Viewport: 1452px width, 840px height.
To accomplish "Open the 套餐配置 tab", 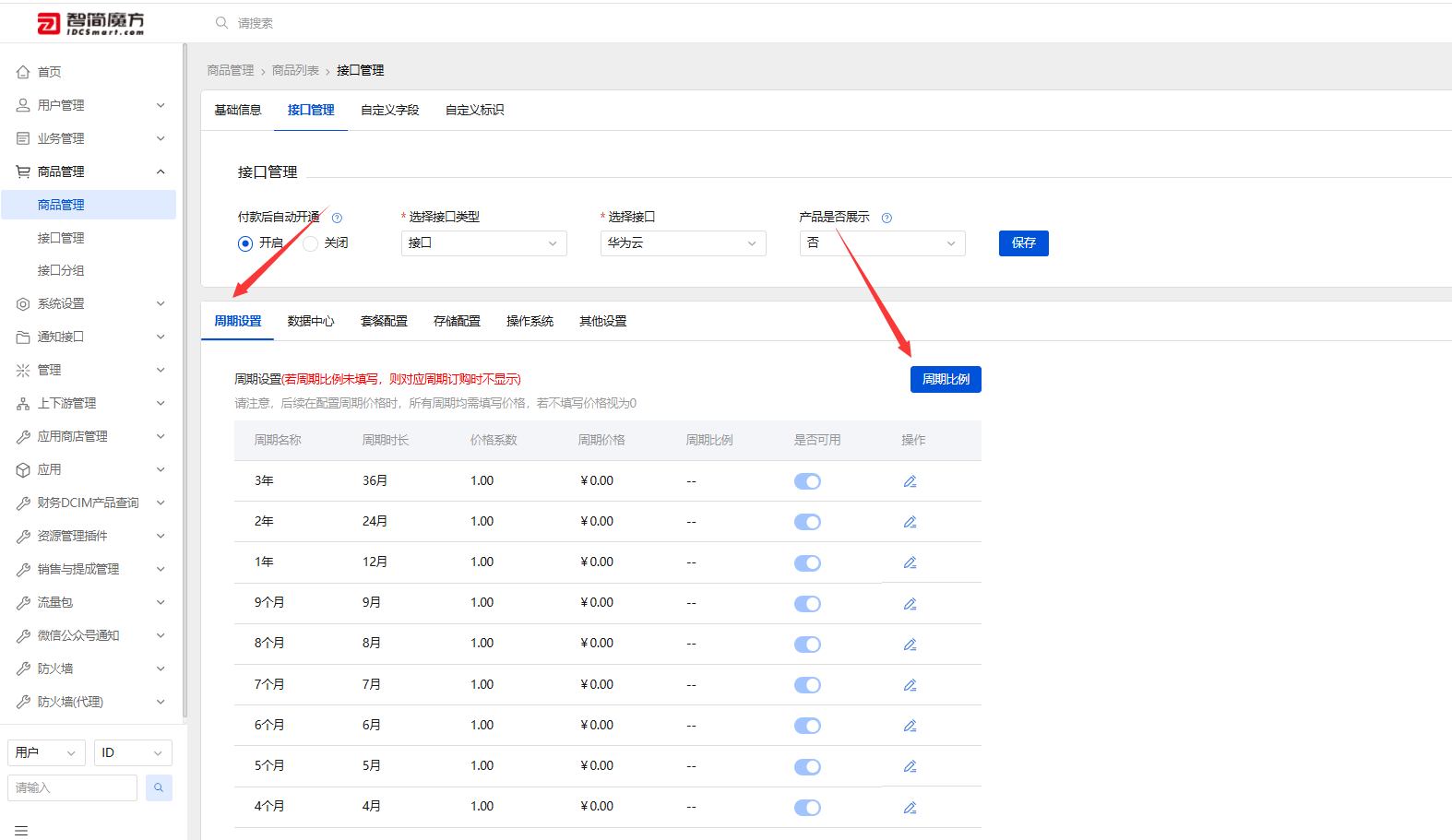I will (384, 322).
